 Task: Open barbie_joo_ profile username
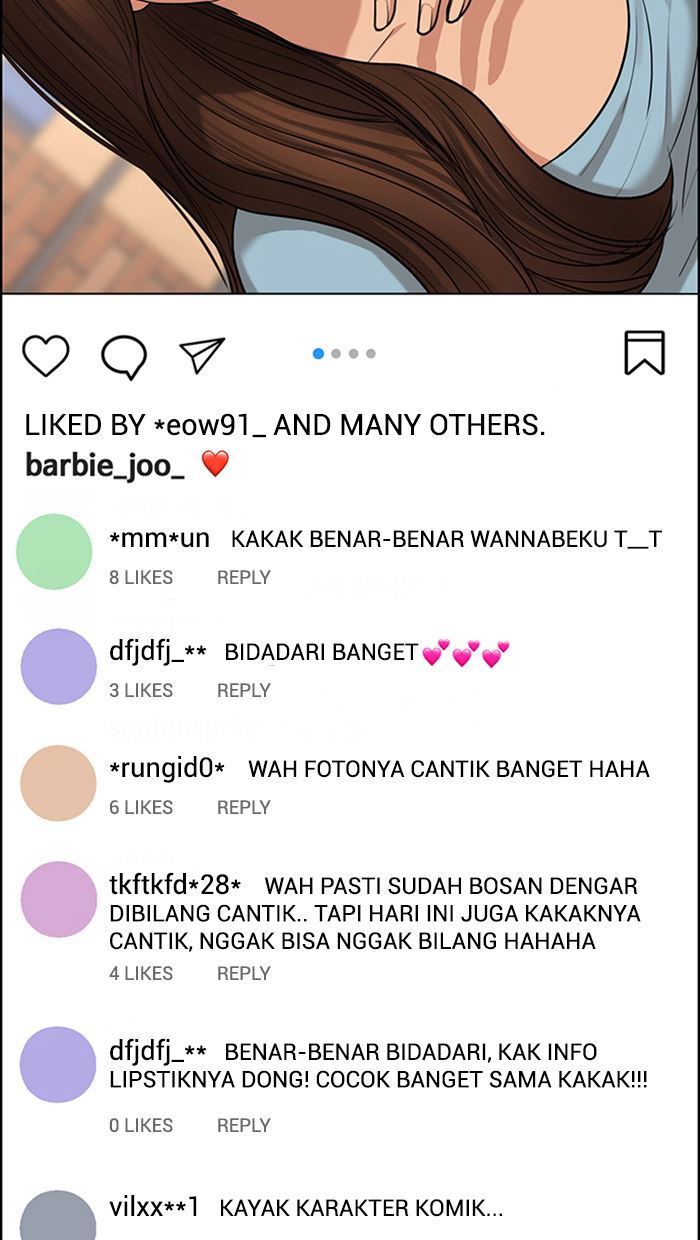[105, 465]
